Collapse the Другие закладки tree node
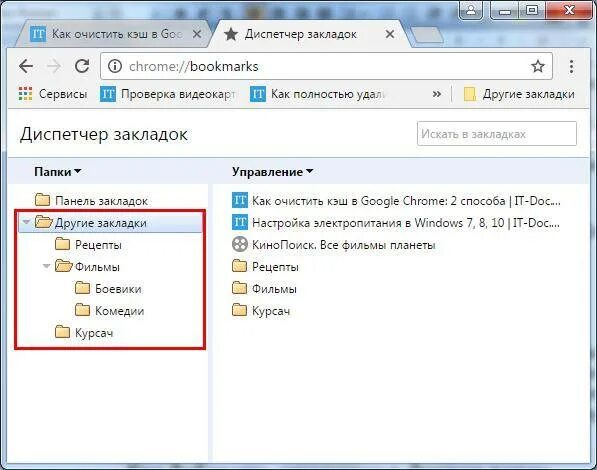Viewport: 597px width, 470px height. click(26, 222)
